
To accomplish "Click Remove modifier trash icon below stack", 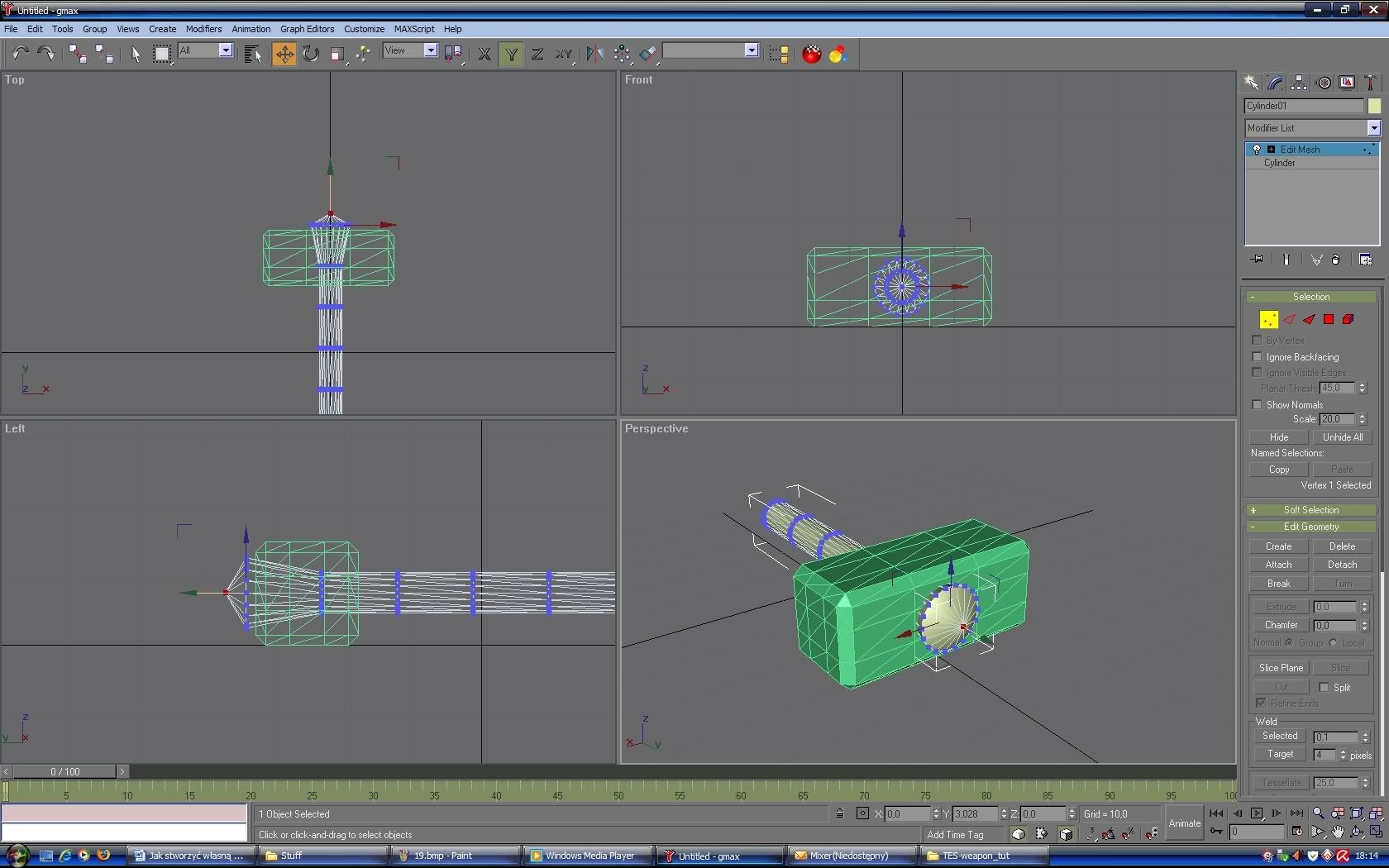I will [1336, 260].
